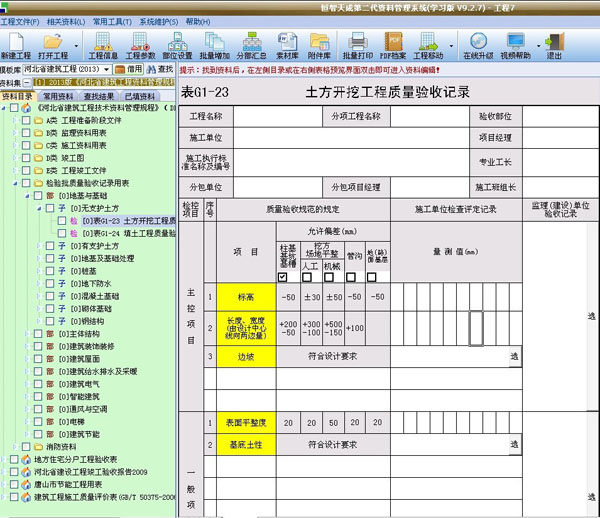Open the 模板库 河北省建筑工程 dropdown
600x518 pixels.
(x=107, y=69)
